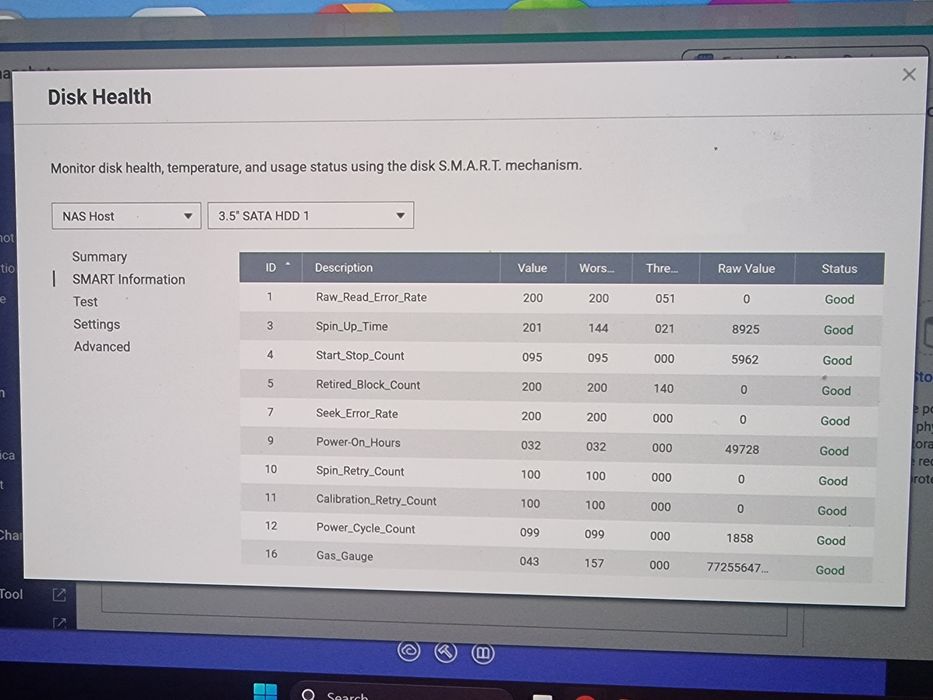Toggle the ID column sort arrow

click(x=288, y=264)
